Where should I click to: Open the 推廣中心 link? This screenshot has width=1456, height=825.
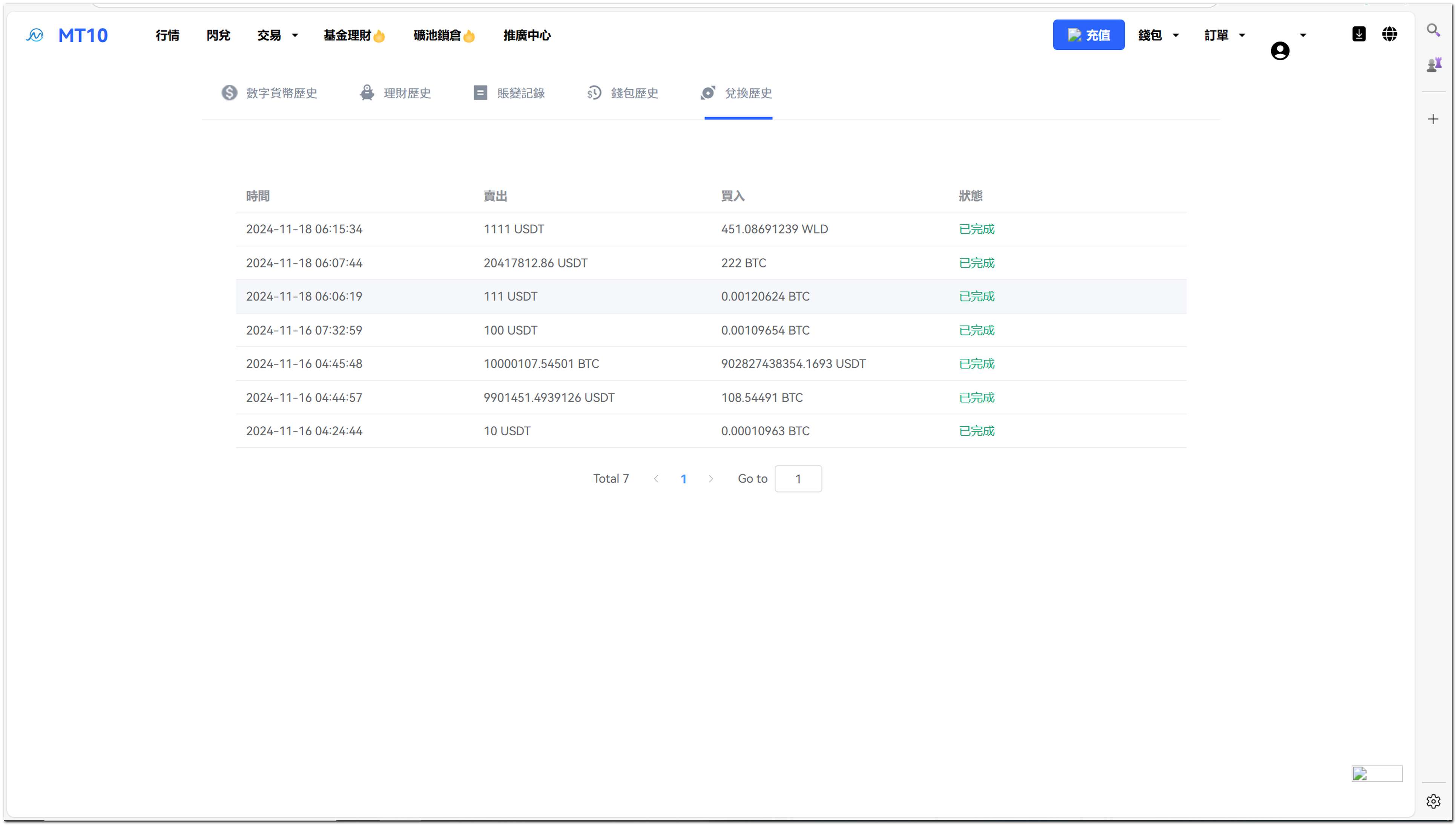(x=526, y=35)
